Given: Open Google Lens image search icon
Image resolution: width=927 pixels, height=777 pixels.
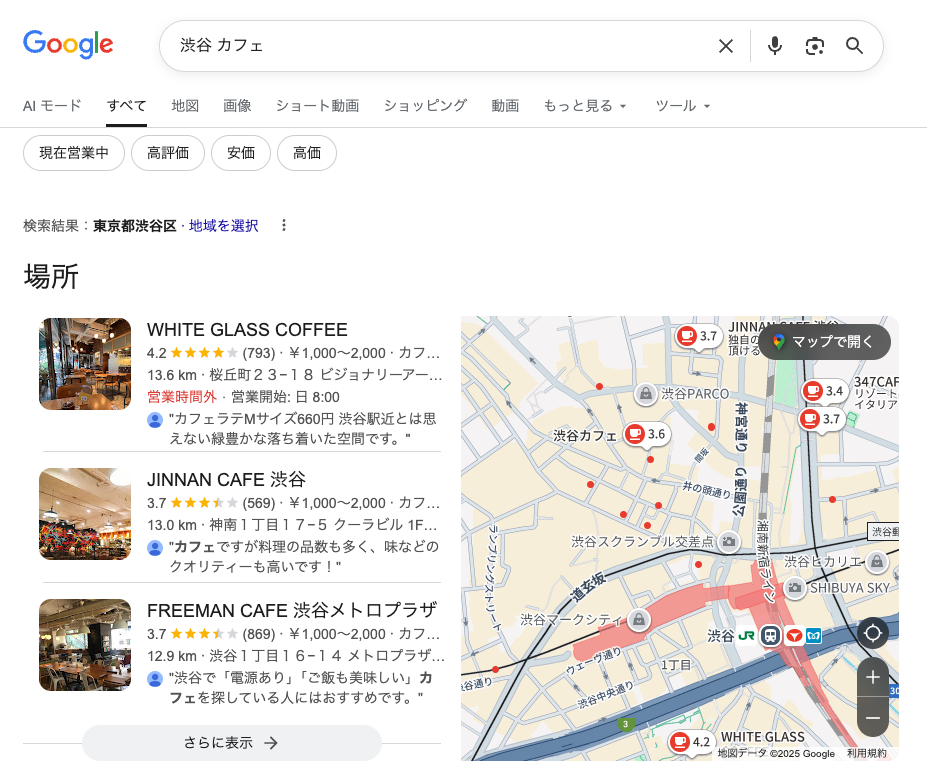Looking at the screenshot, I should point(815,46).
